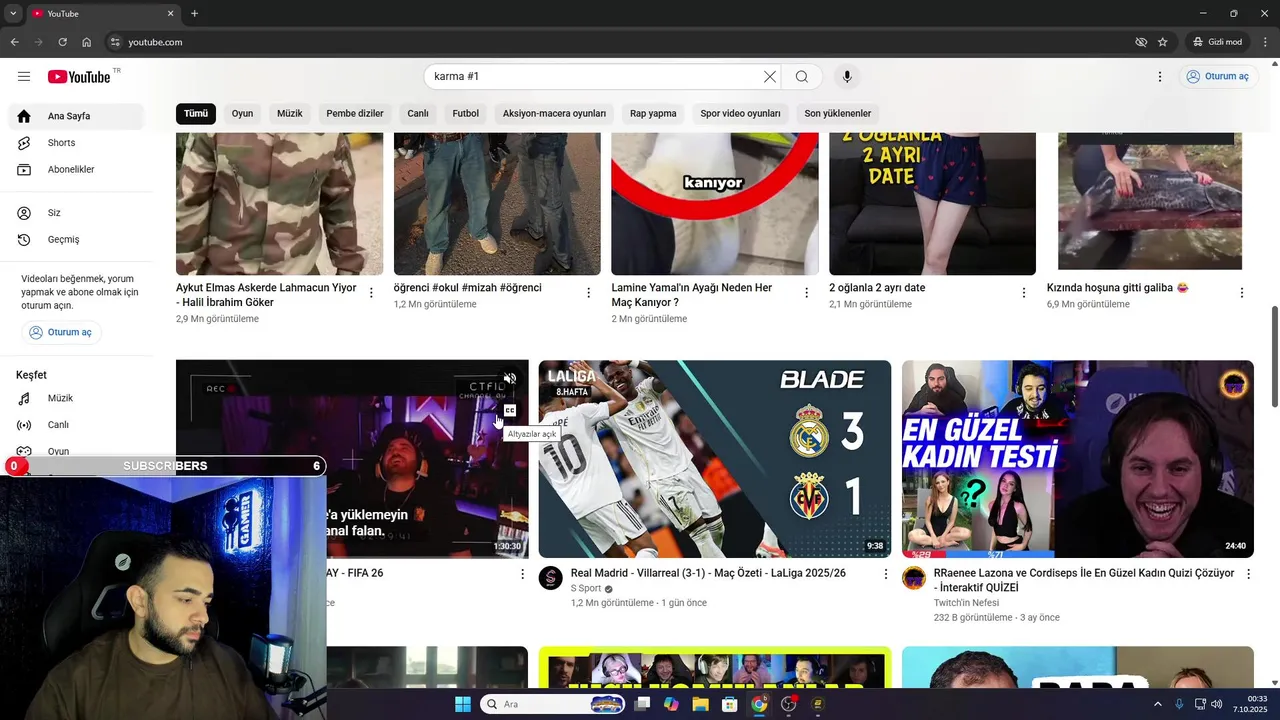Select the Aksiyon-macera oyunları chip
This screenshot has width=1280, height=720.
554,114
